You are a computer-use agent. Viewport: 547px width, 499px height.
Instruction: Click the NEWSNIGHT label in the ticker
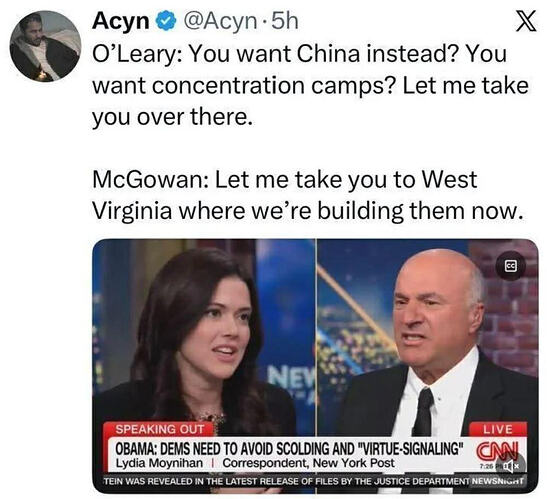click(497, 482)
